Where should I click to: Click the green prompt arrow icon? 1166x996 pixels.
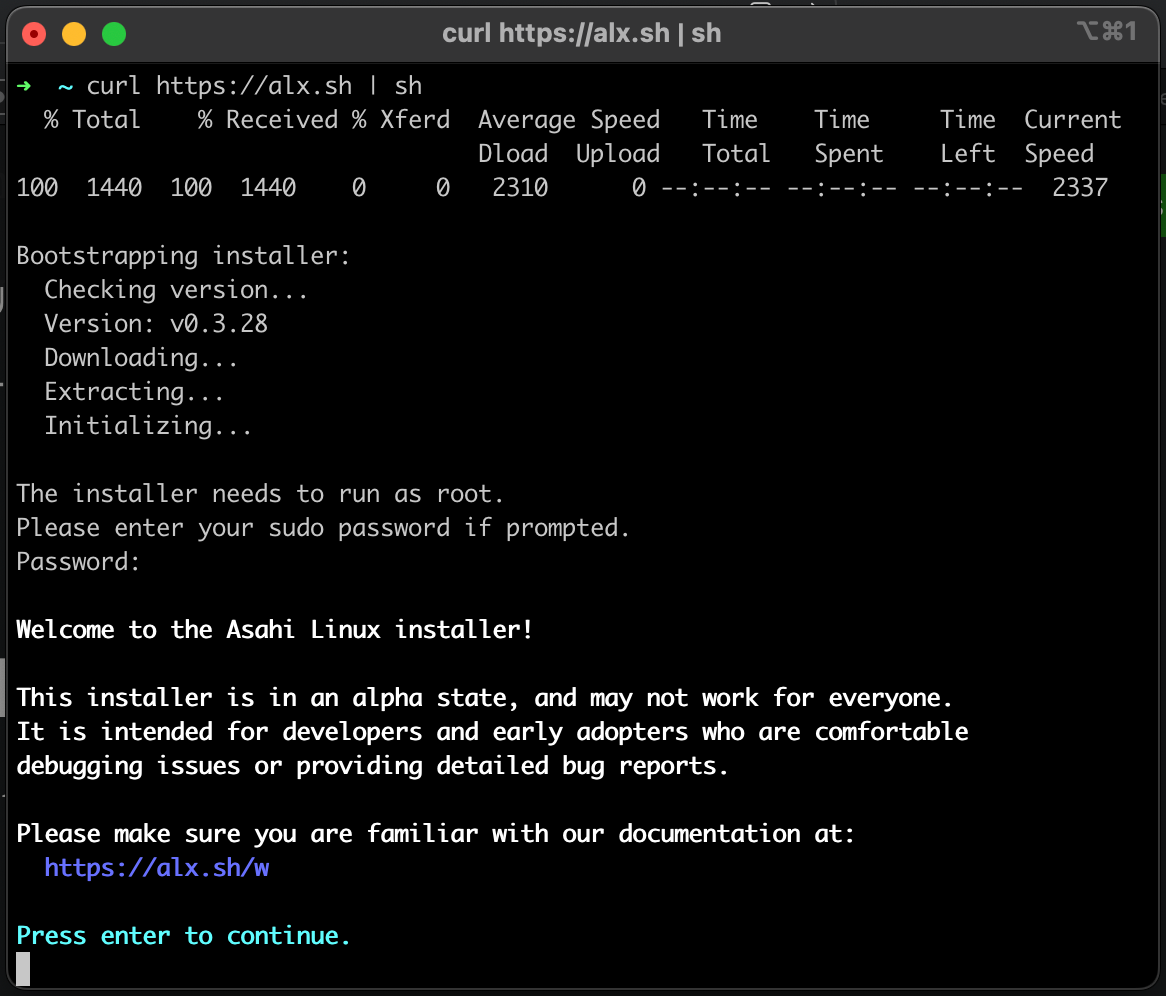coord(24,86)
